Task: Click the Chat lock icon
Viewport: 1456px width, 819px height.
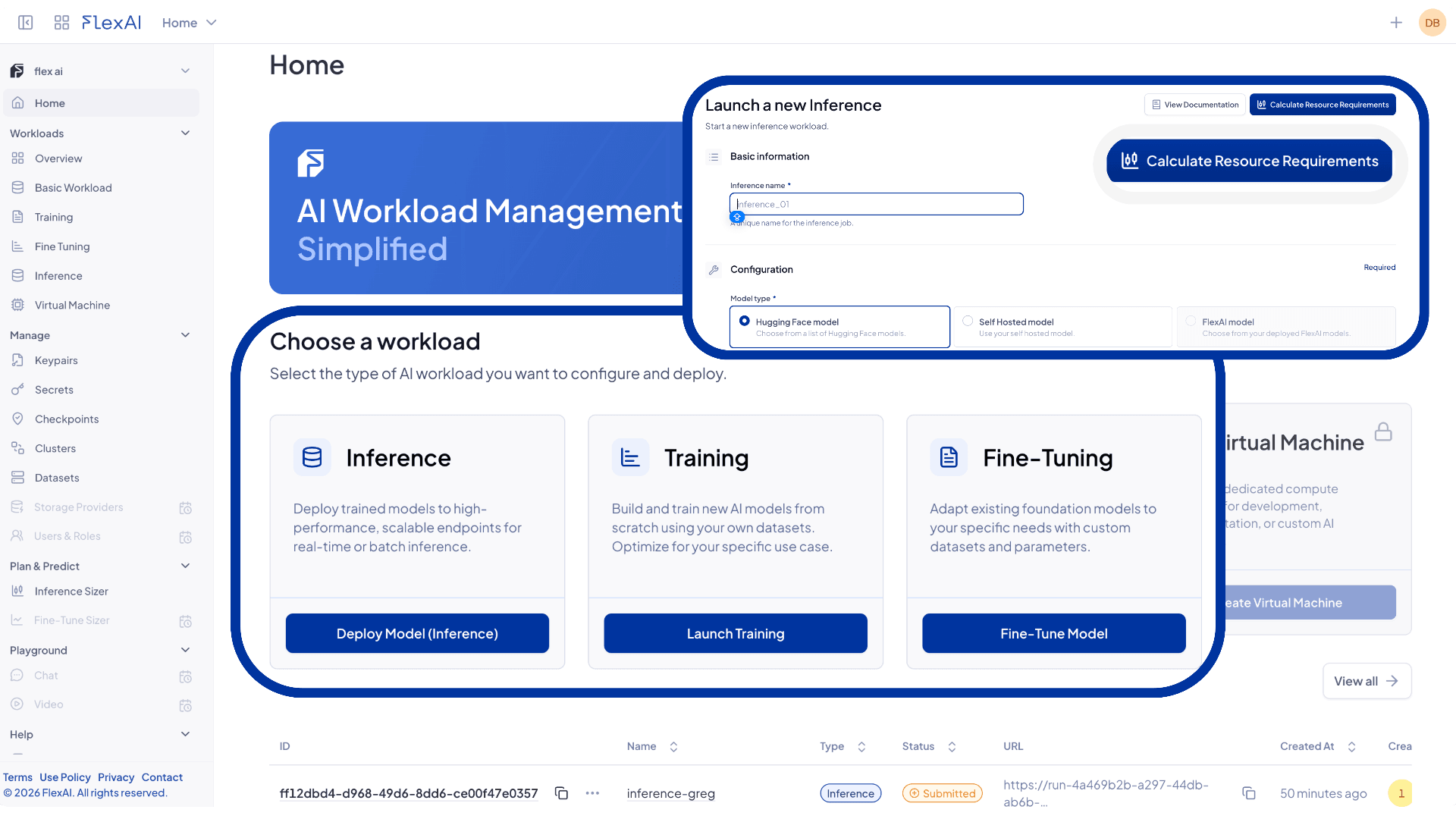Action: (x=185, y=676)
